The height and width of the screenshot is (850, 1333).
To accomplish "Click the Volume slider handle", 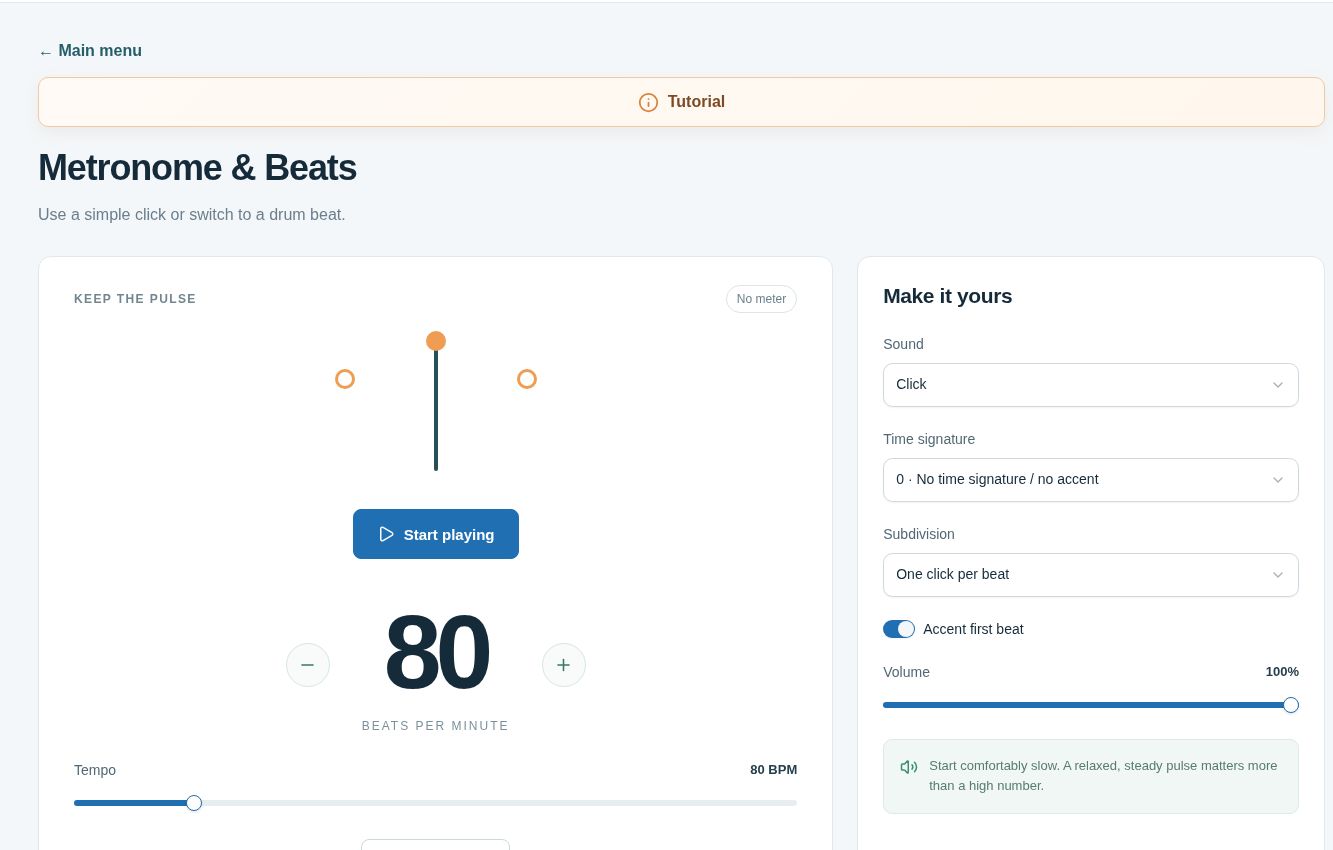I will click(1291, 705).
